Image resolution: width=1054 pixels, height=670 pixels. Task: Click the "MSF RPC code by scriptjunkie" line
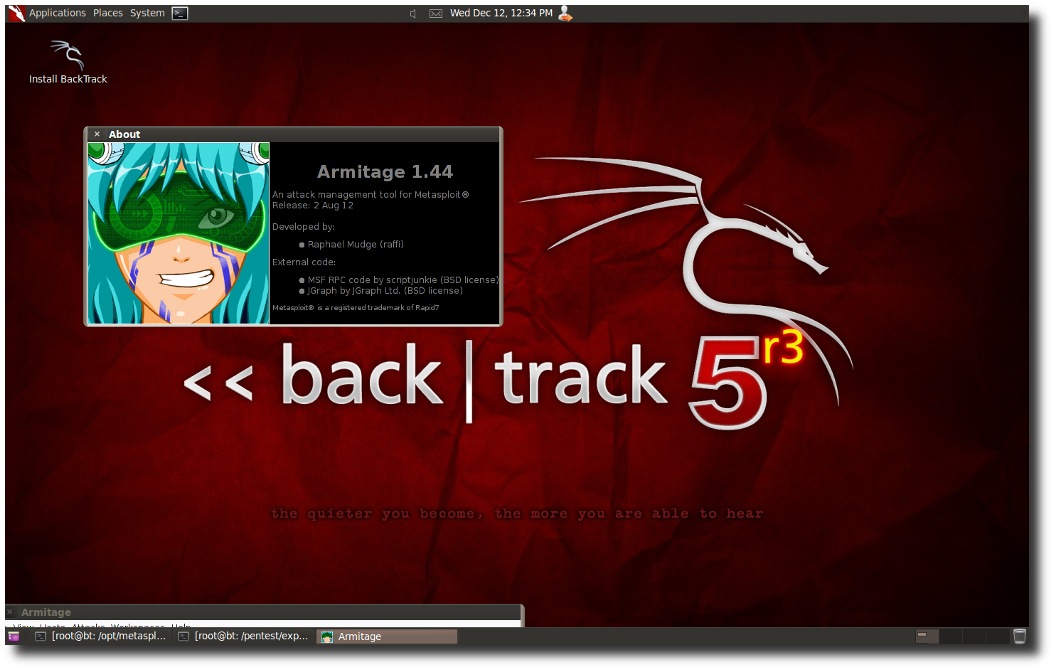[403, 280]
